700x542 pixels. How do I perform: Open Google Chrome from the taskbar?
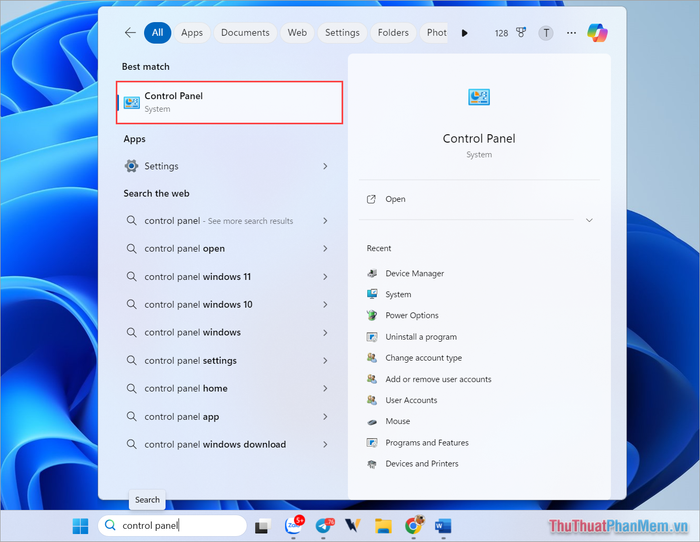(414, 525)
